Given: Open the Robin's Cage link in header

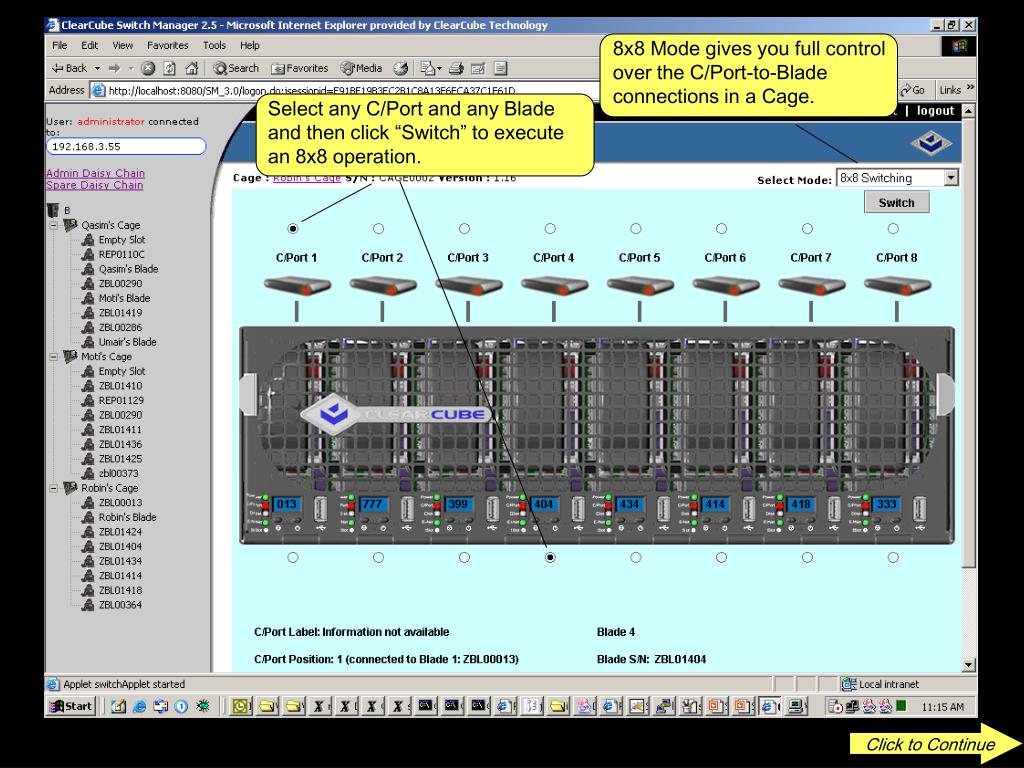Looking at the screenshot, I should coord(306,178).
